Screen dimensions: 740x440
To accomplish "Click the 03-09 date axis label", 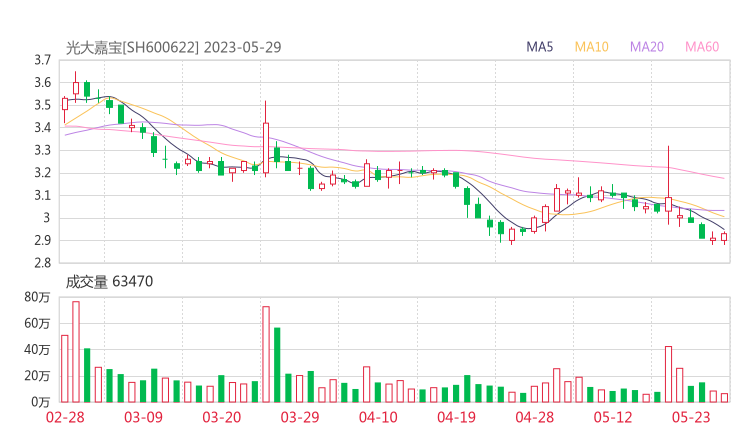I will (143, 417).
